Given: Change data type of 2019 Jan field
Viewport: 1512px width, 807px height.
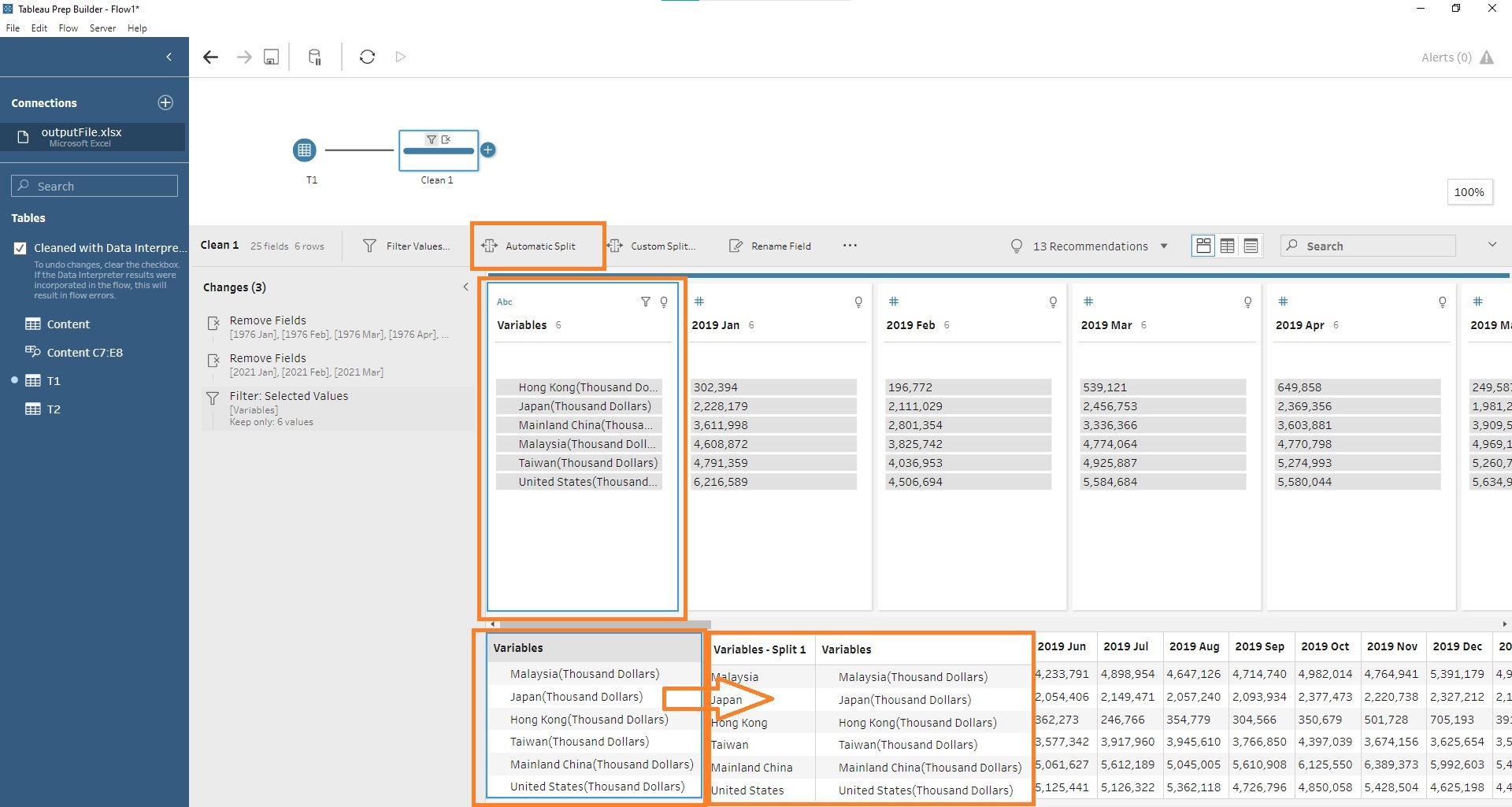Looking at the screenshot, I should coord(699,302).
